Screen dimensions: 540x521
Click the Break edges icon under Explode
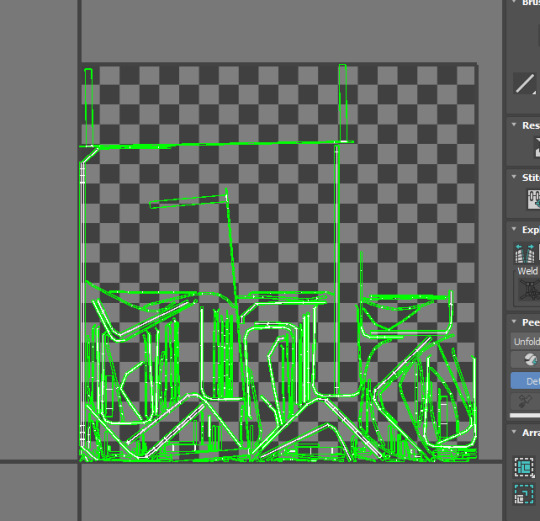525,254
